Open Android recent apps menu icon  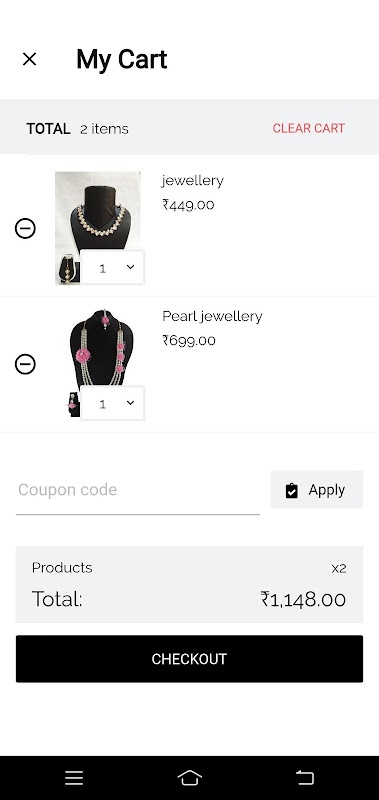coord(74,778)
